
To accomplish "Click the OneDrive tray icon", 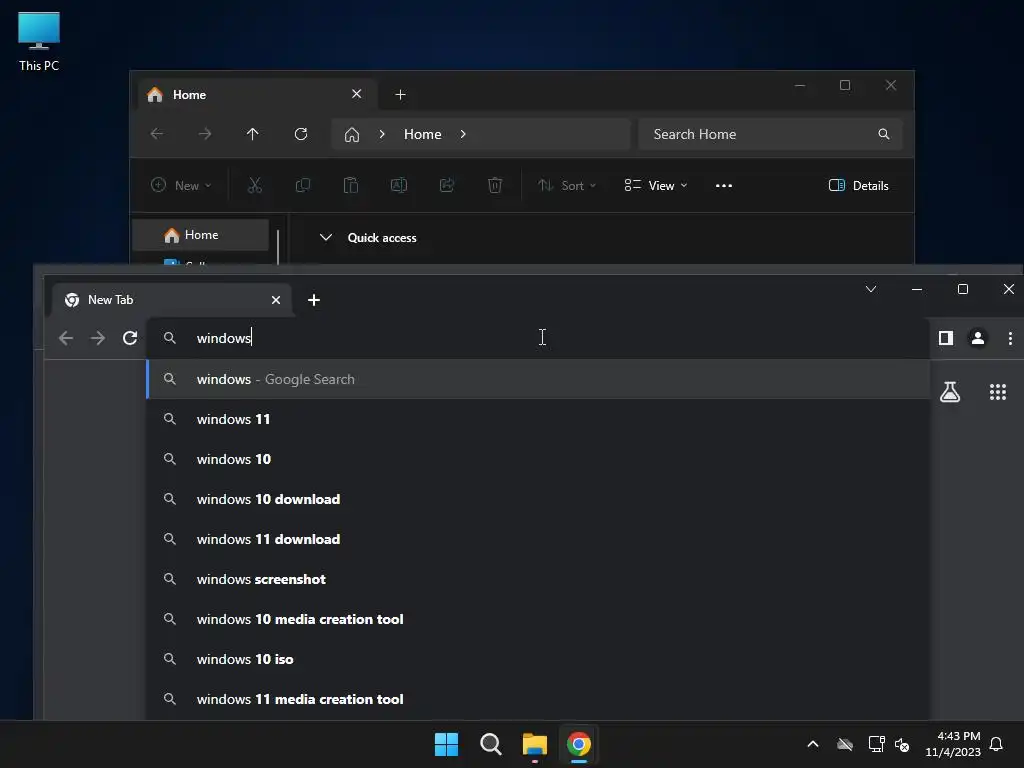I will point(845,744).
